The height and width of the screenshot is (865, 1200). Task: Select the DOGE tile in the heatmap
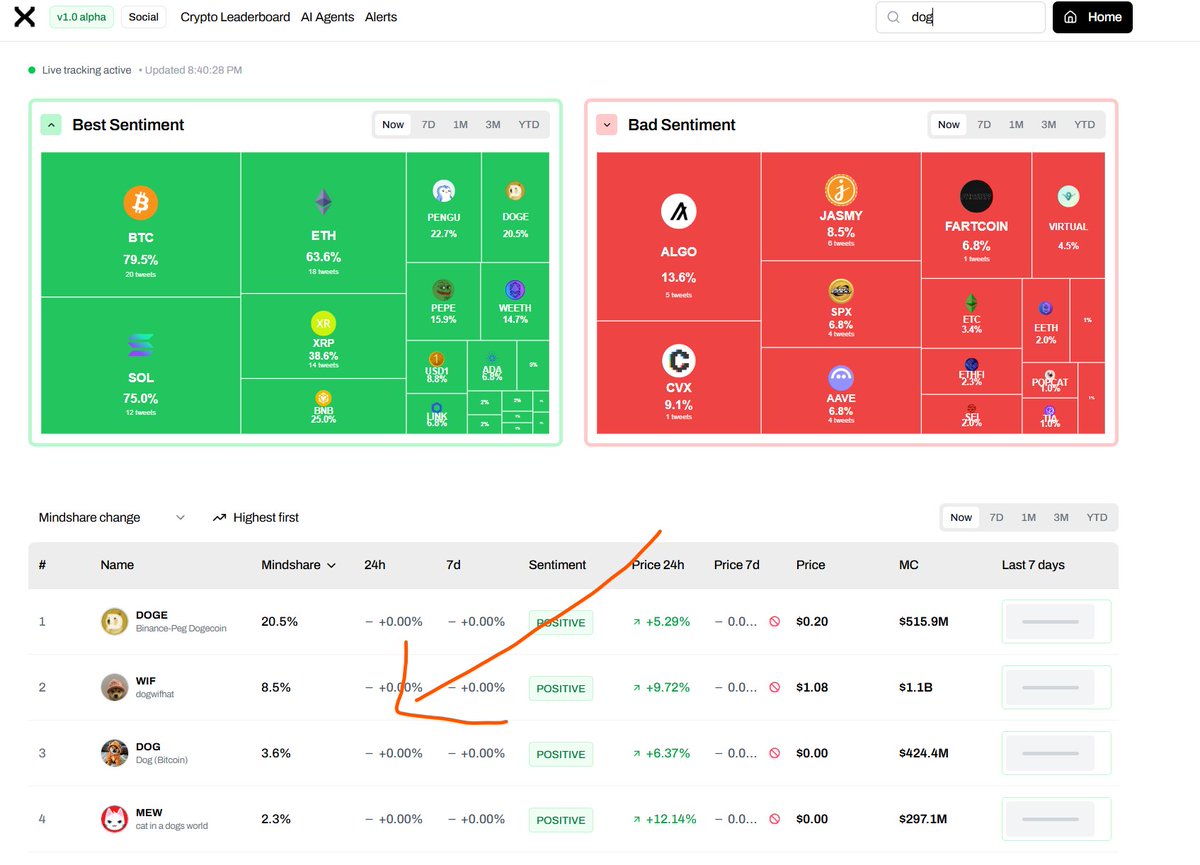515,207
